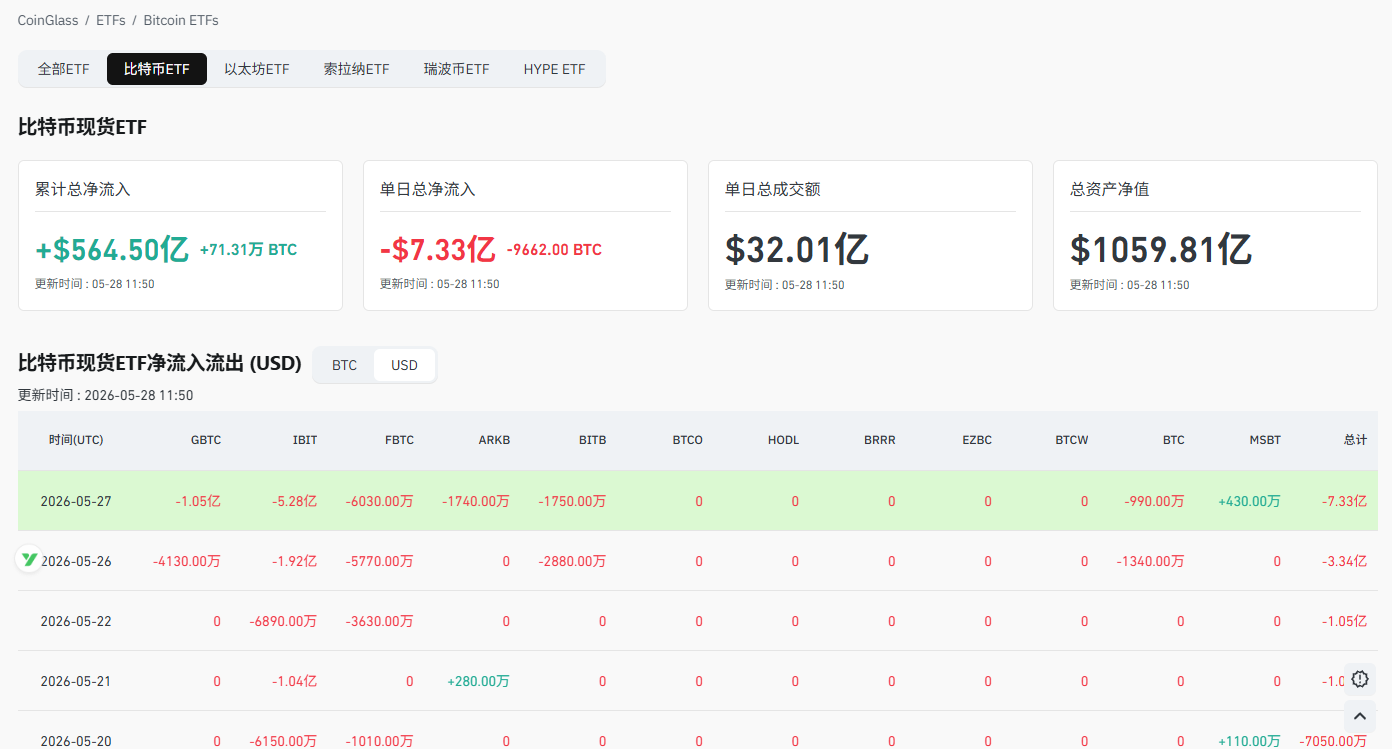Click the -6030.00万 FBTC value

[x=380, y=501]
